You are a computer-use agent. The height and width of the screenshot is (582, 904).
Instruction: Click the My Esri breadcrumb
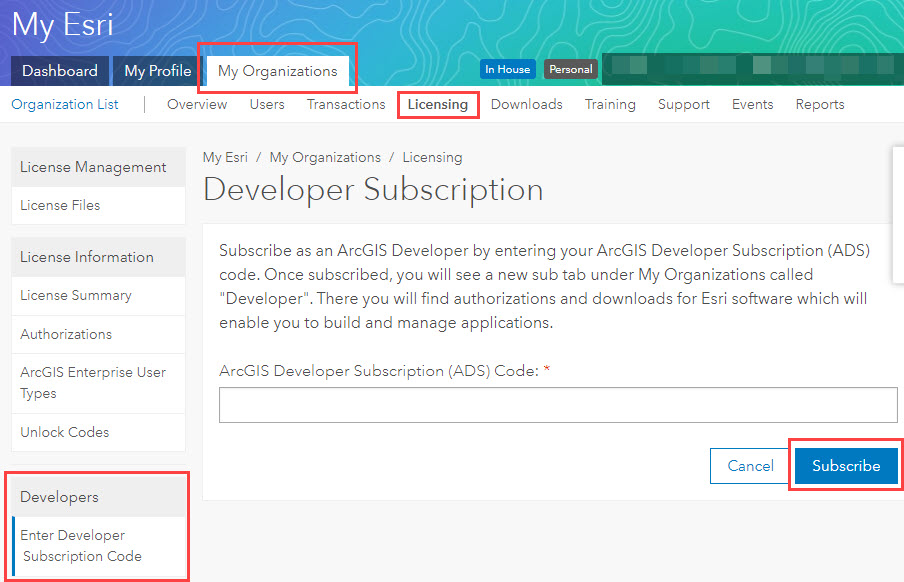[225, 157]
